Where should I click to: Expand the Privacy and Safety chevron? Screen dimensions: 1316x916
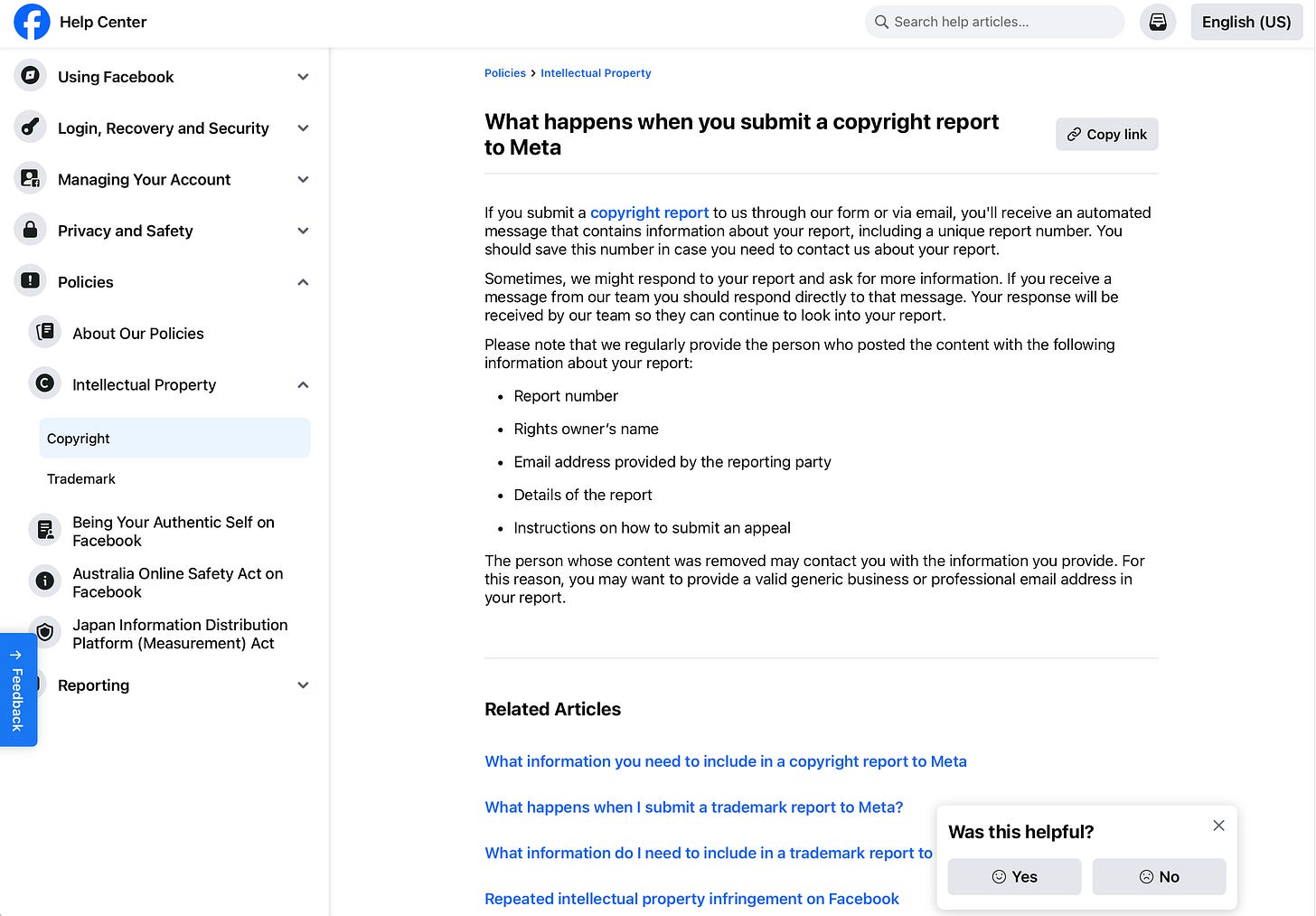304,231
